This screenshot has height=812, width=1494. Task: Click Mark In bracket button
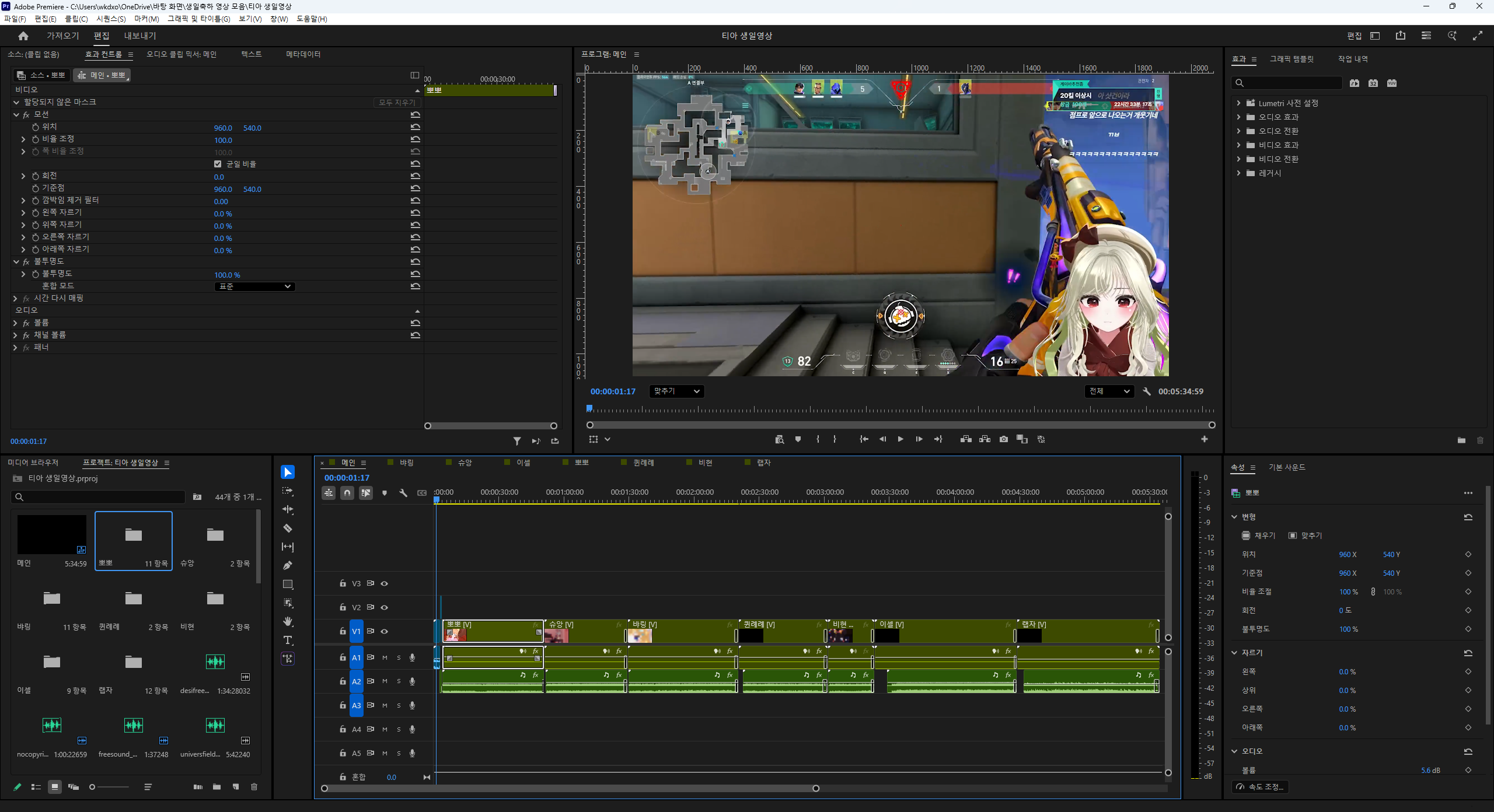(x=818, y=439)
